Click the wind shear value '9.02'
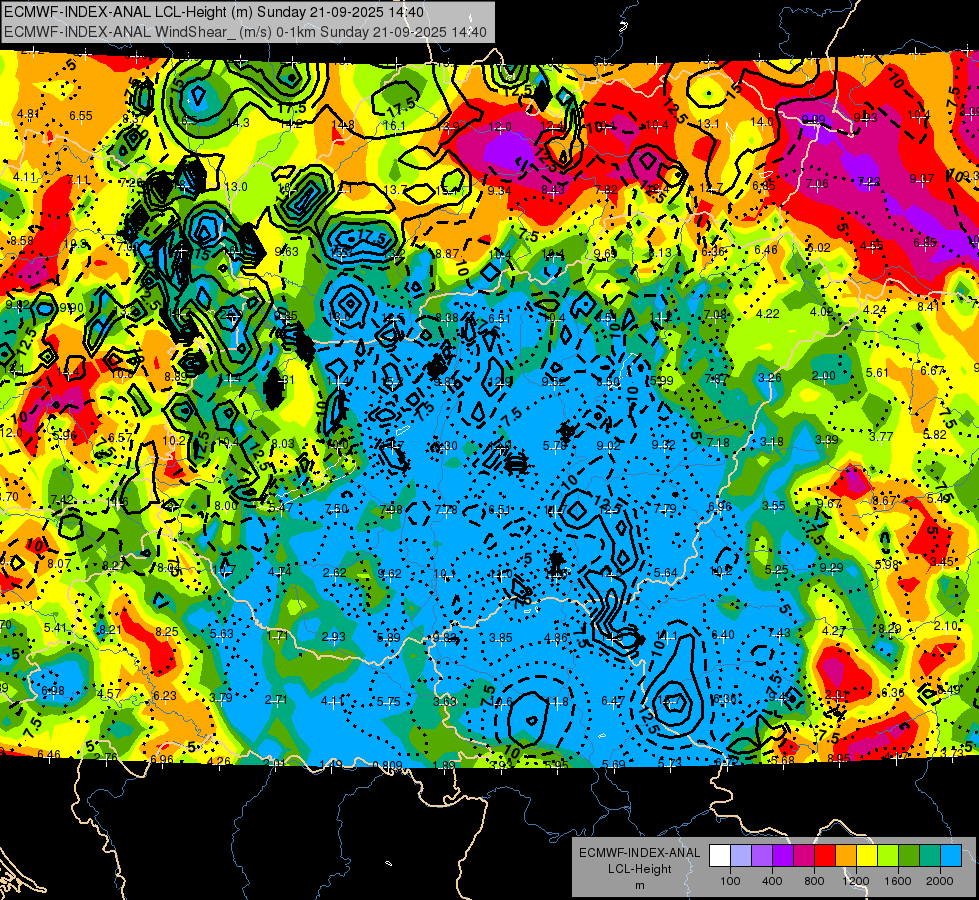The image size is (979, 900). point(608,445)
